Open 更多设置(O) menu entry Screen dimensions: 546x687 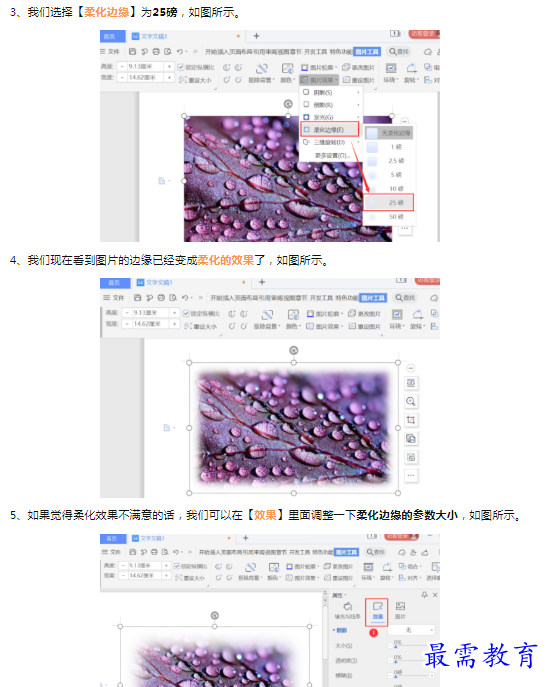point(331,156)
